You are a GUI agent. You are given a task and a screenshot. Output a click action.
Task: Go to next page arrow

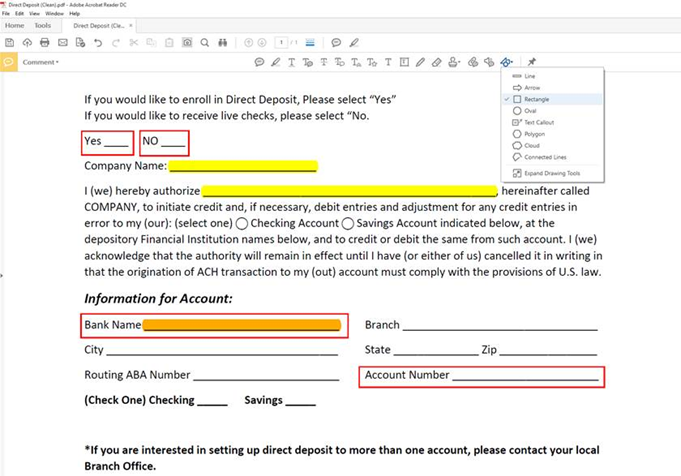coord(262,43)
